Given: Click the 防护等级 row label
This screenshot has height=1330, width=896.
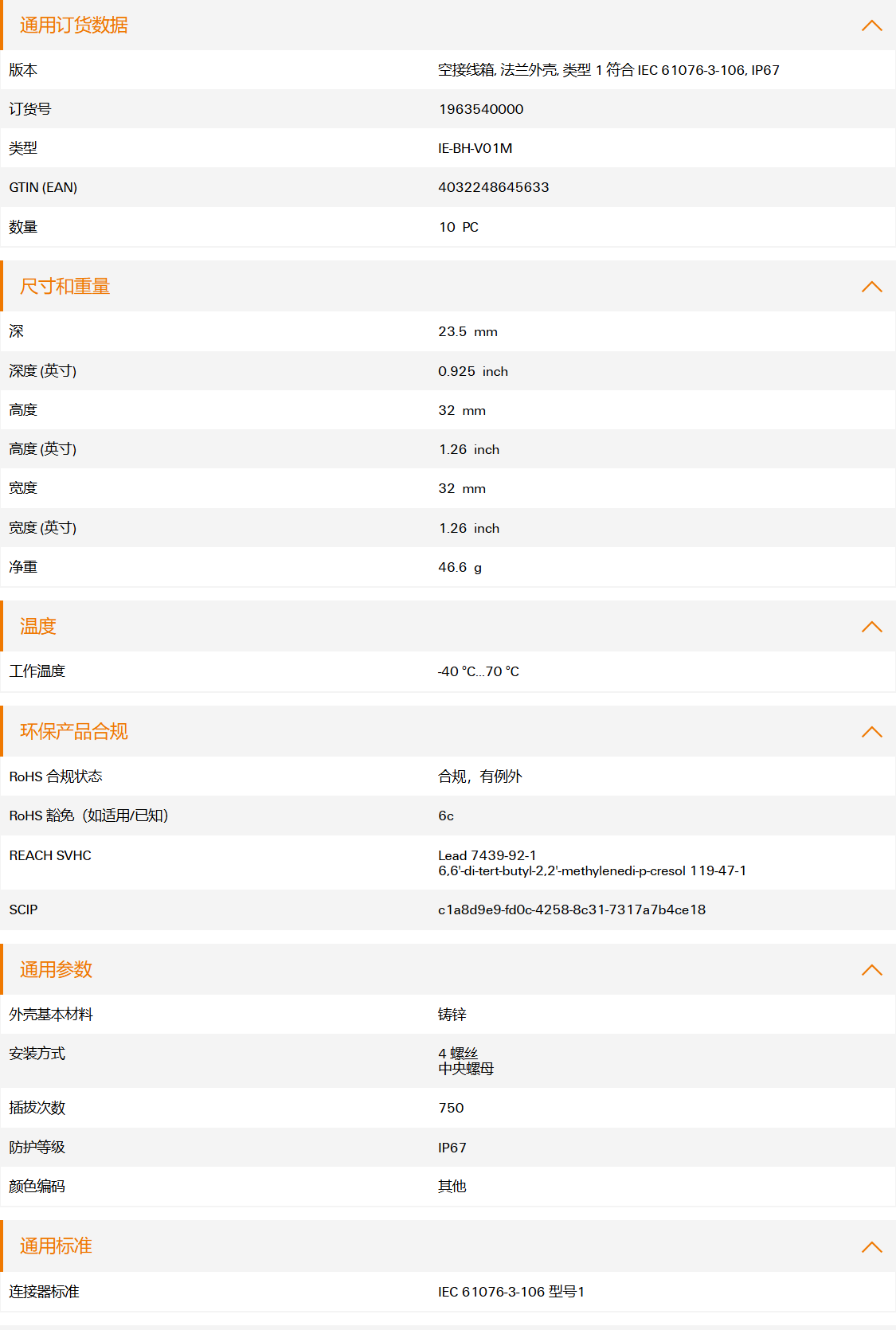Looking at the screenshot, I should (x=37, y=1148).
